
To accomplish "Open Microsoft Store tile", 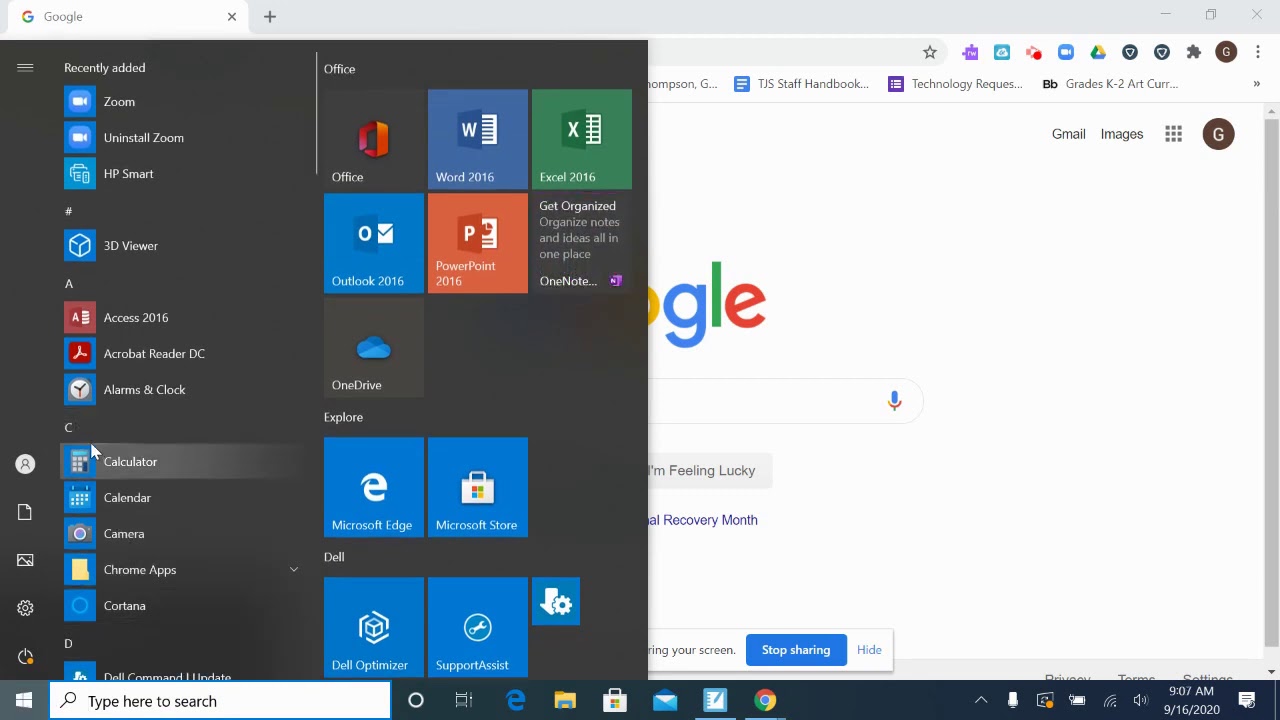I will click(x=478, y=487).
